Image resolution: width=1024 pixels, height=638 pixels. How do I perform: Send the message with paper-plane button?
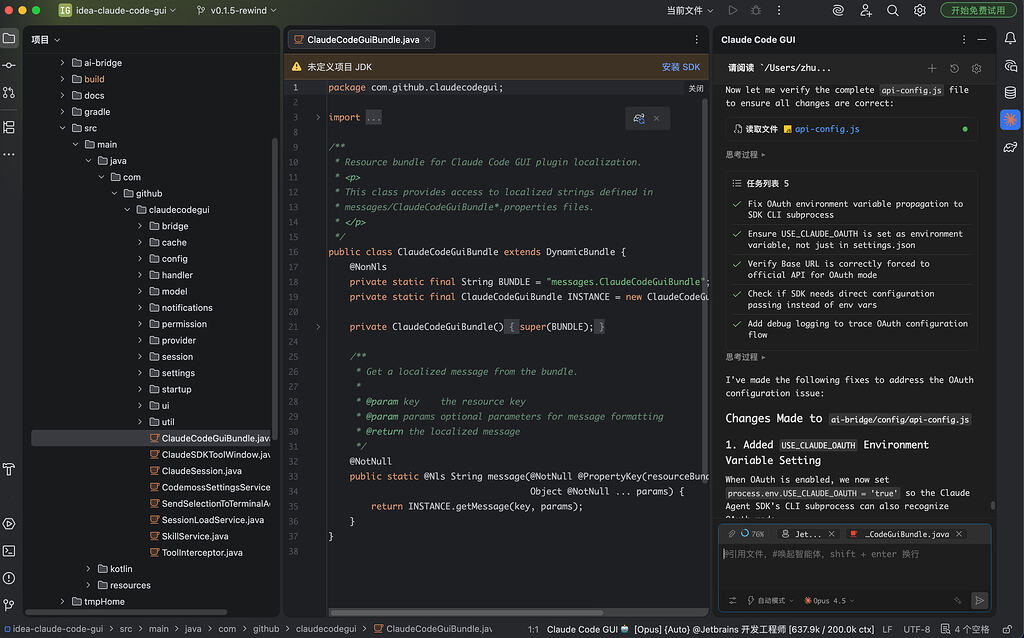click(980, 601)
